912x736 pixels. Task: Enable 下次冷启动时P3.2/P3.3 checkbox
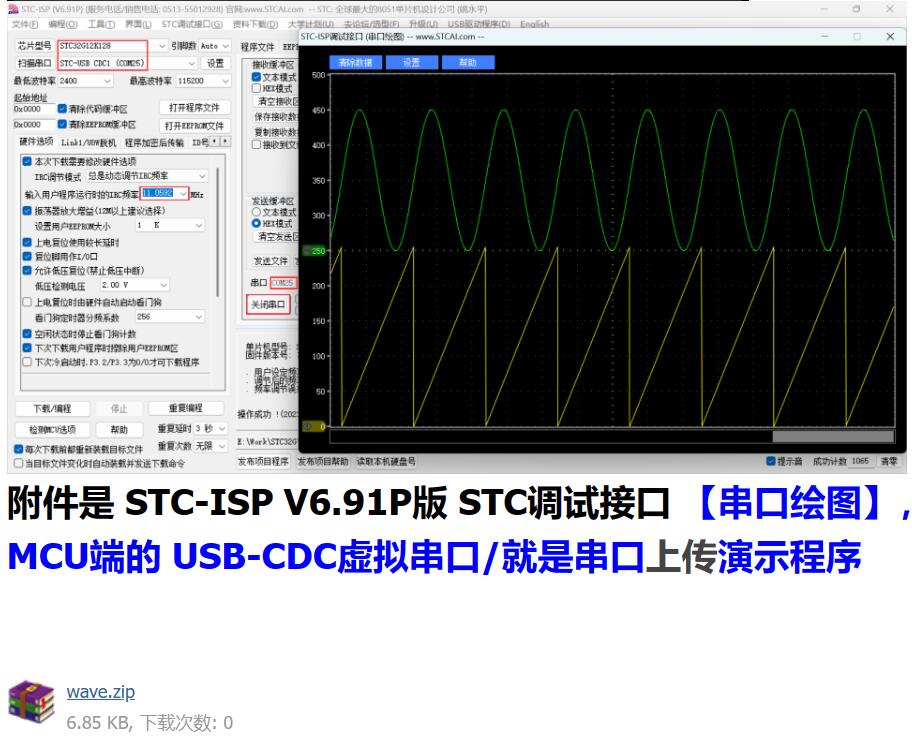tap(27, 362)
